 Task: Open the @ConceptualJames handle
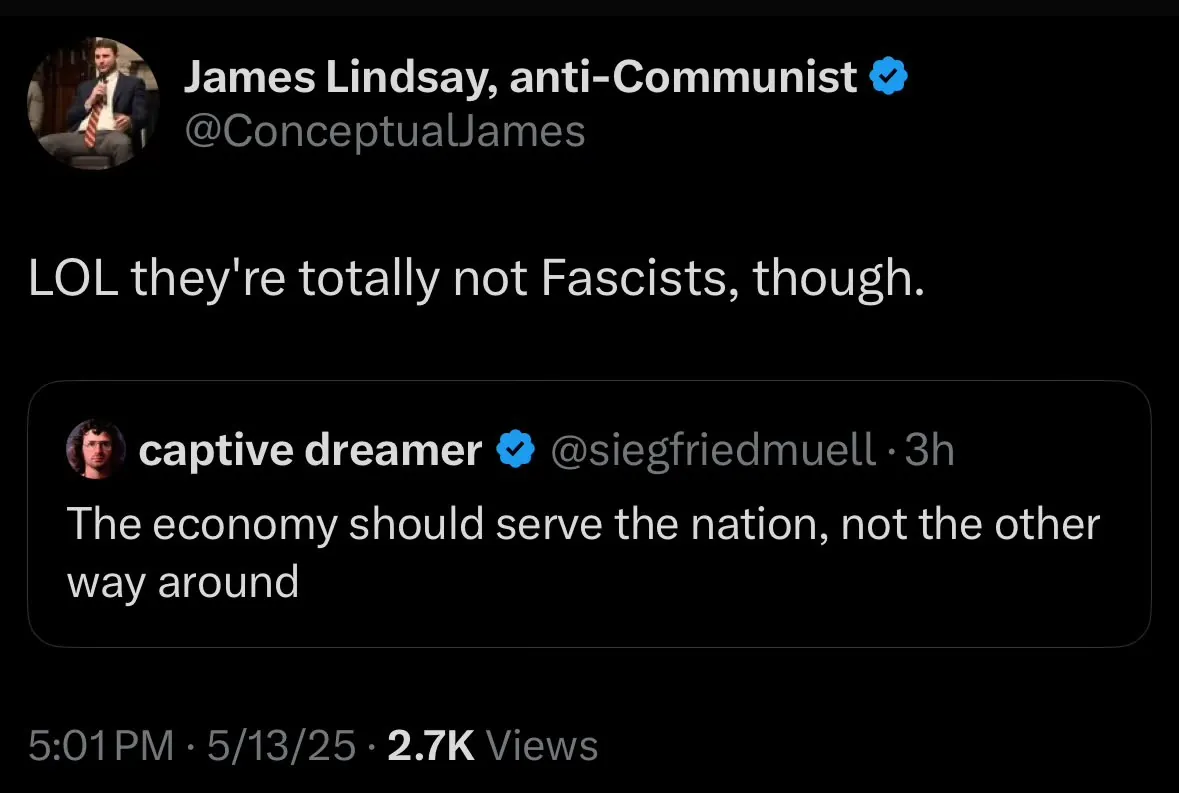click(x=384, y=131)
